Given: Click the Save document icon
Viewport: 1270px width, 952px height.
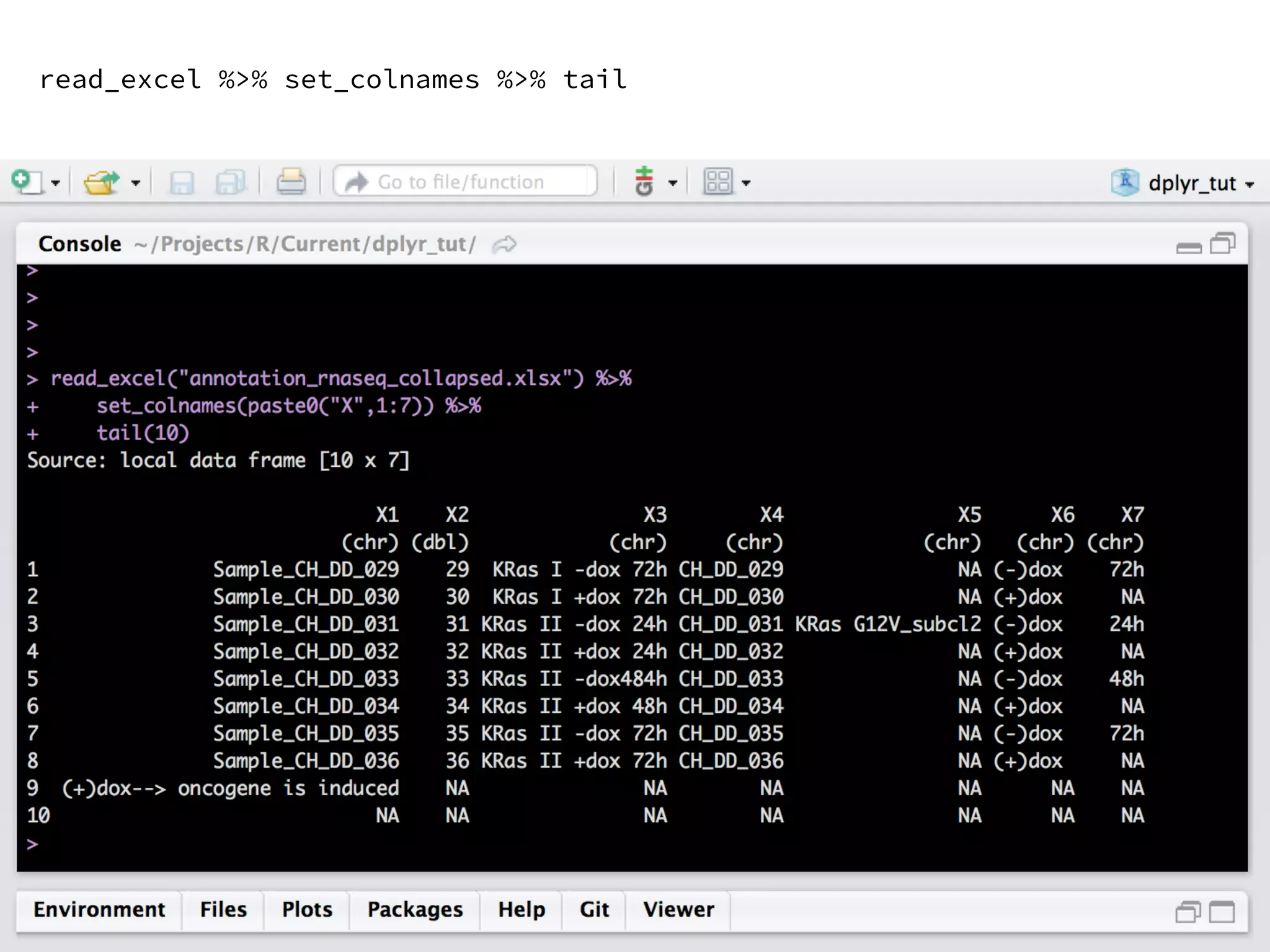Looking at the screenshot, I should click(182, 182).
